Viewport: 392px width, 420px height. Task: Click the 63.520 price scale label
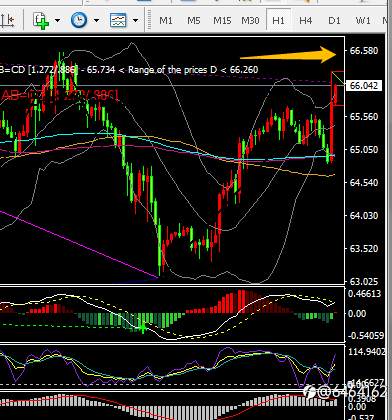[x=364, y=249]
